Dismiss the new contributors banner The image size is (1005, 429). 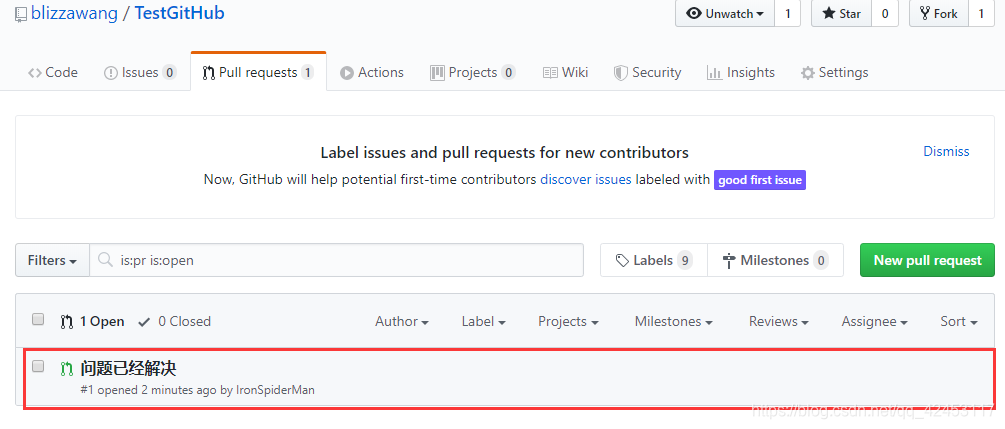click(x=946, y=151)
